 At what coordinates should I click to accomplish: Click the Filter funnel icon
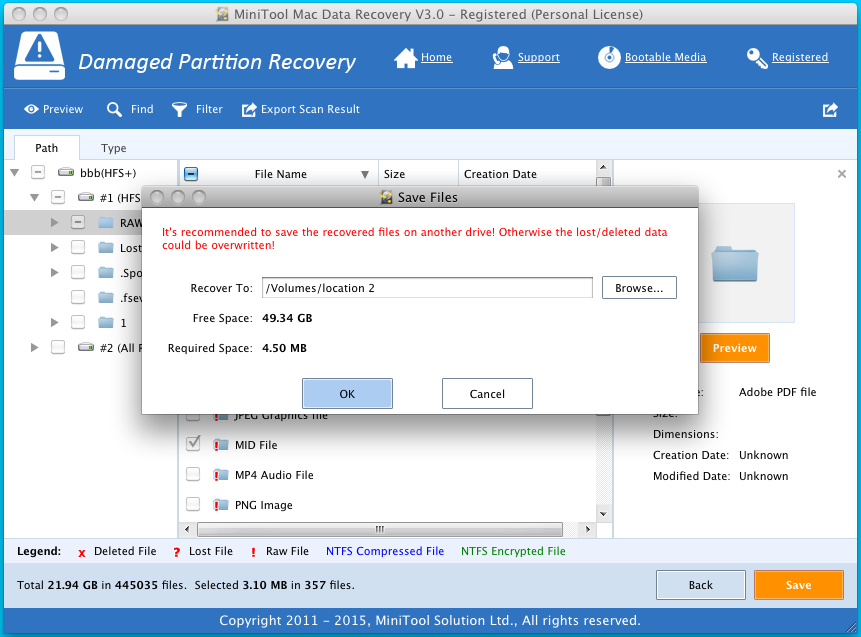pyautogui.click(x=180, y=110)
